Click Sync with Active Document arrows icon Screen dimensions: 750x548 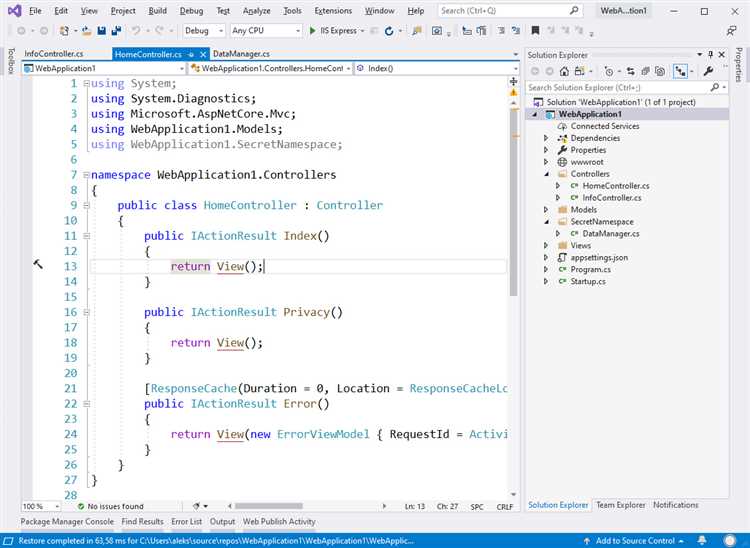630,72
